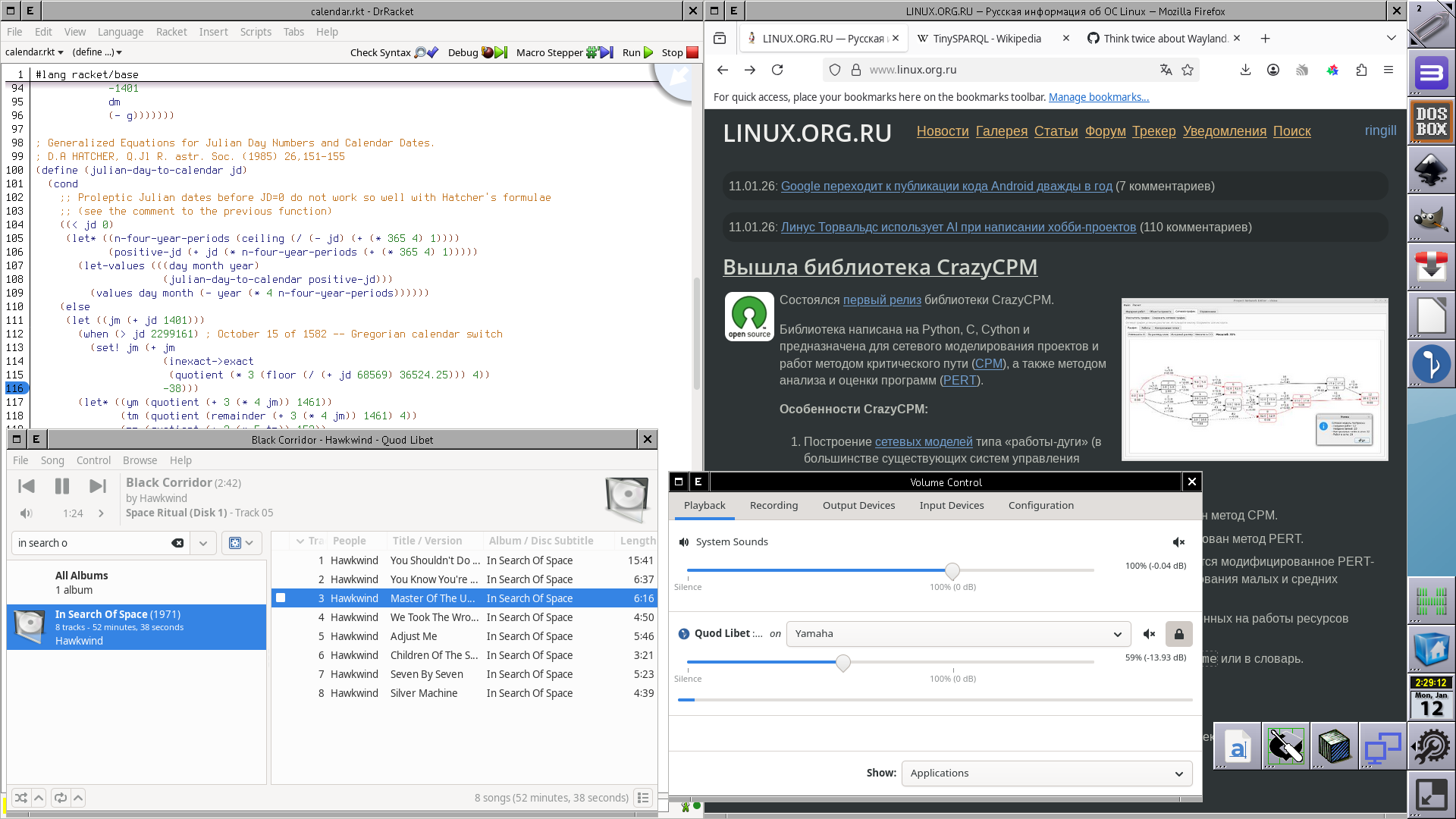Open the Manage bookmarks link
Screen dimensions: 1456x819
coord(1098,97)
